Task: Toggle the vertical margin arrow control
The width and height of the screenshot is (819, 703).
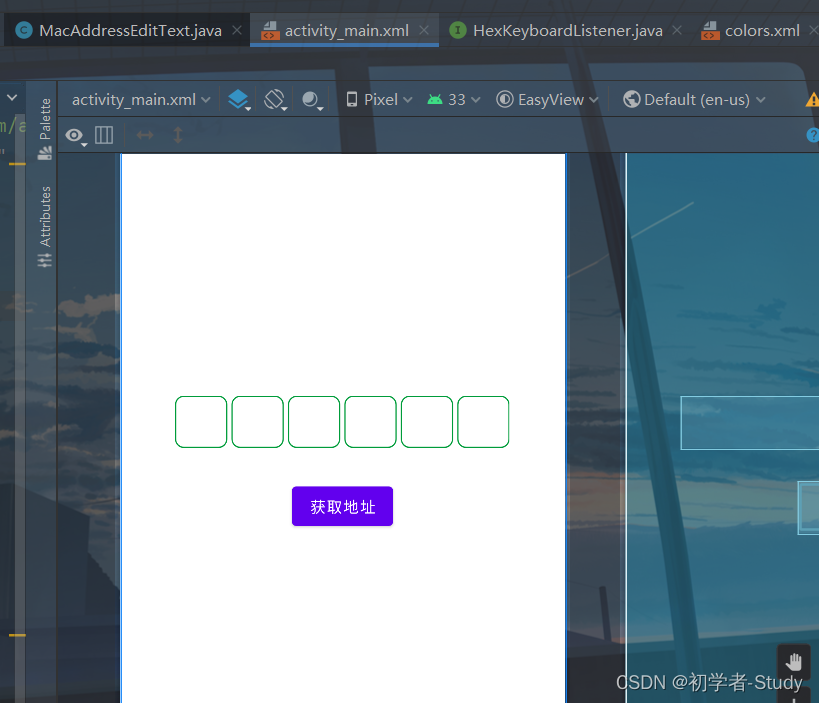Action: pos(178,135)
